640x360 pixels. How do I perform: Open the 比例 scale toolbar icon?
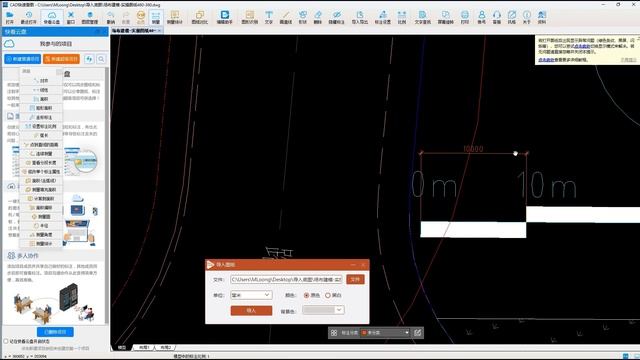coord(402,17)
